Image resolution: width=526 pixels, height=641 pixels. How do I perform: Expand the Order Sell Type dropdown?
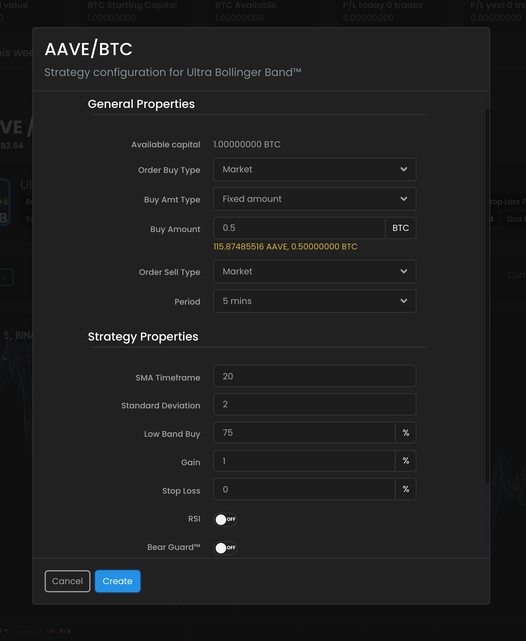click(x=315, y=271)
